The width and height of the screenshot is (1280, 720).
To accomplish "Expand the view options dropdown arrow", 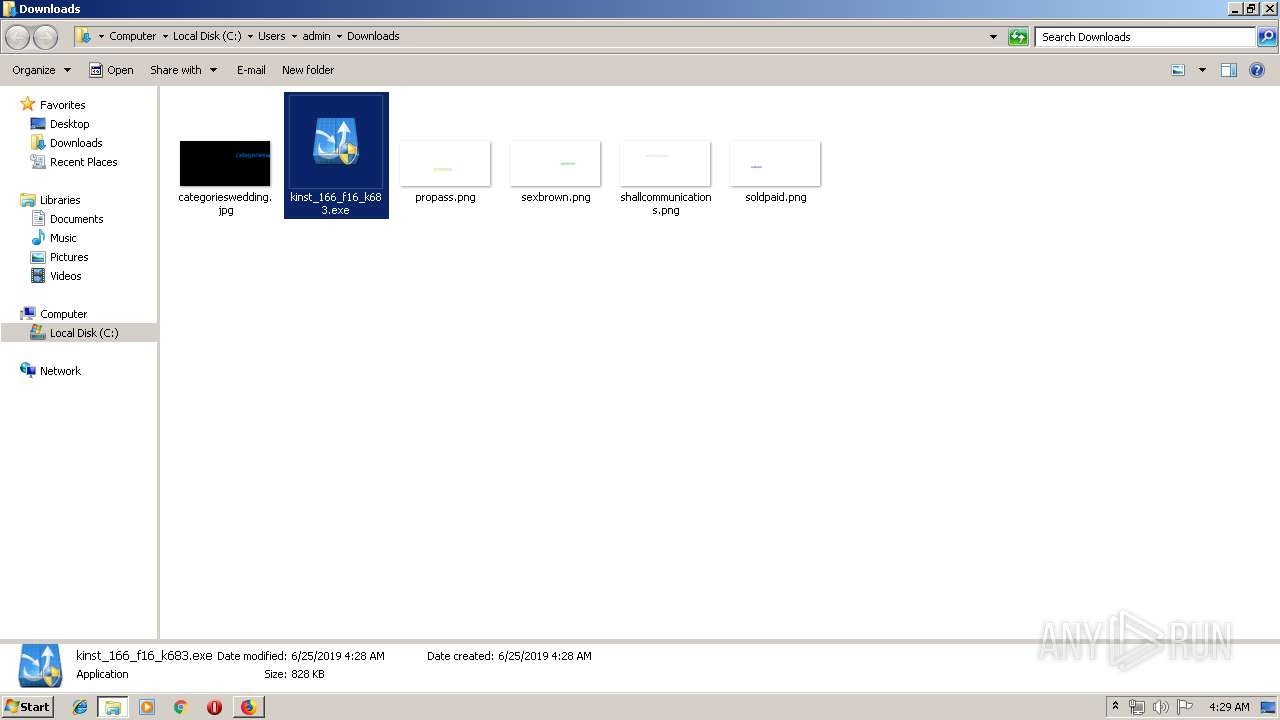I will click(1202, 70).
